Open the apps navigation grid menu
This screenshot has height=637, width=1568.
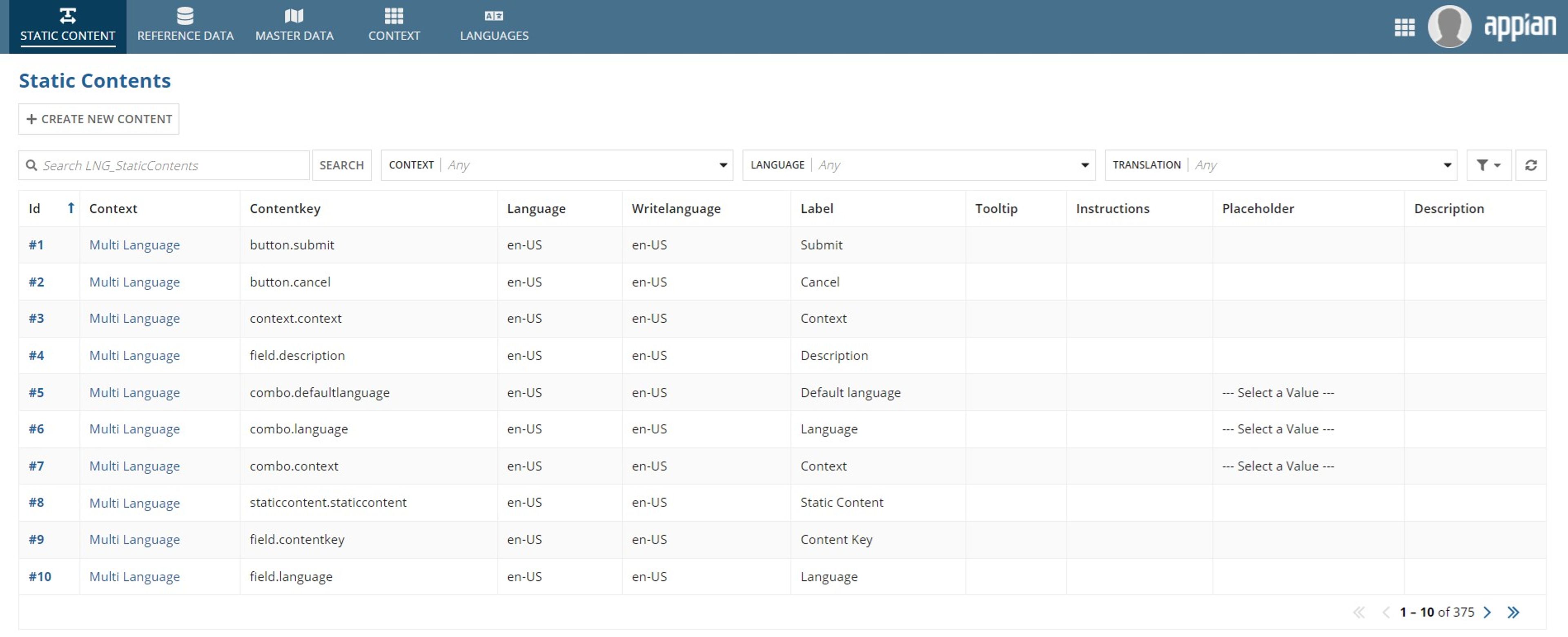point(1404,27)
